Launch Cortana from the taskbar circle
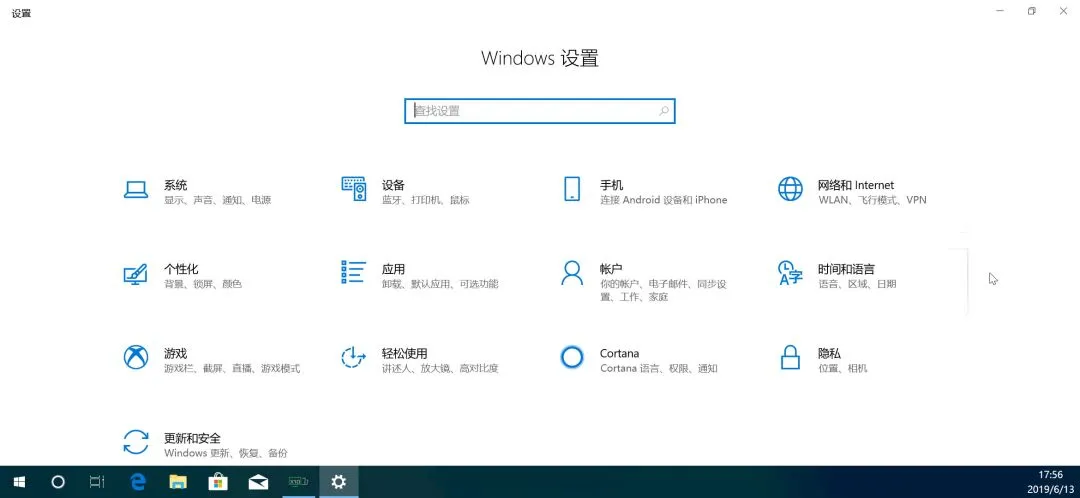The height and width of the screenshot is (498, 1080). click(x=59, y=481)
